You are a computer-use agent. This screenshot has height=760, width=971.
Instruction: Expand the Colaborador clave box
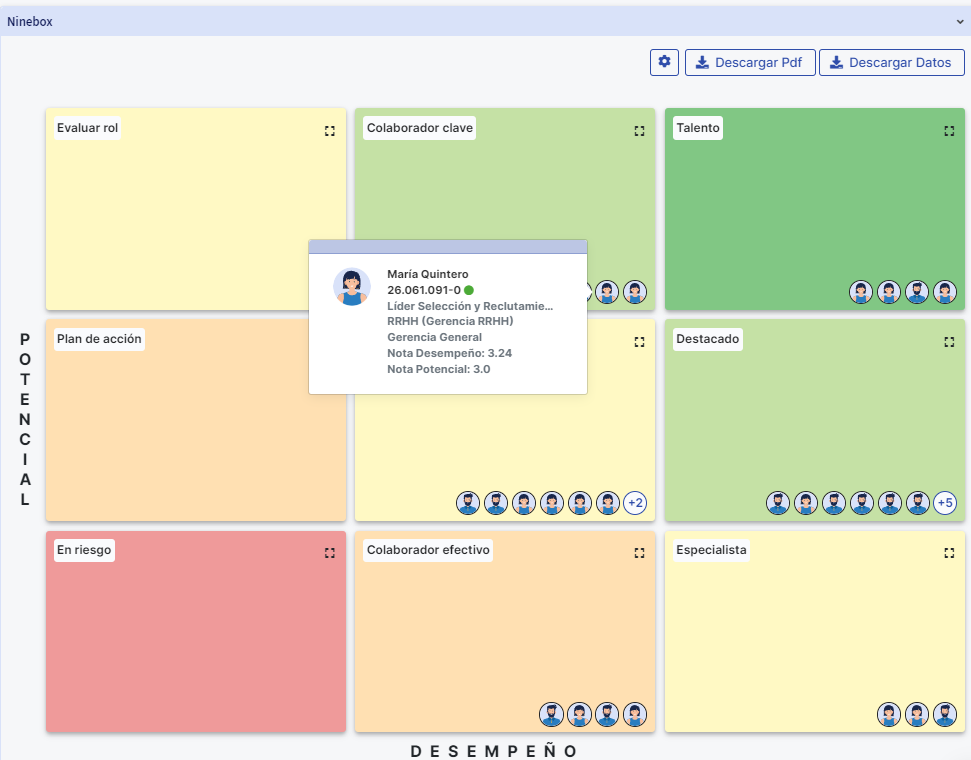[x=640, y=131]
